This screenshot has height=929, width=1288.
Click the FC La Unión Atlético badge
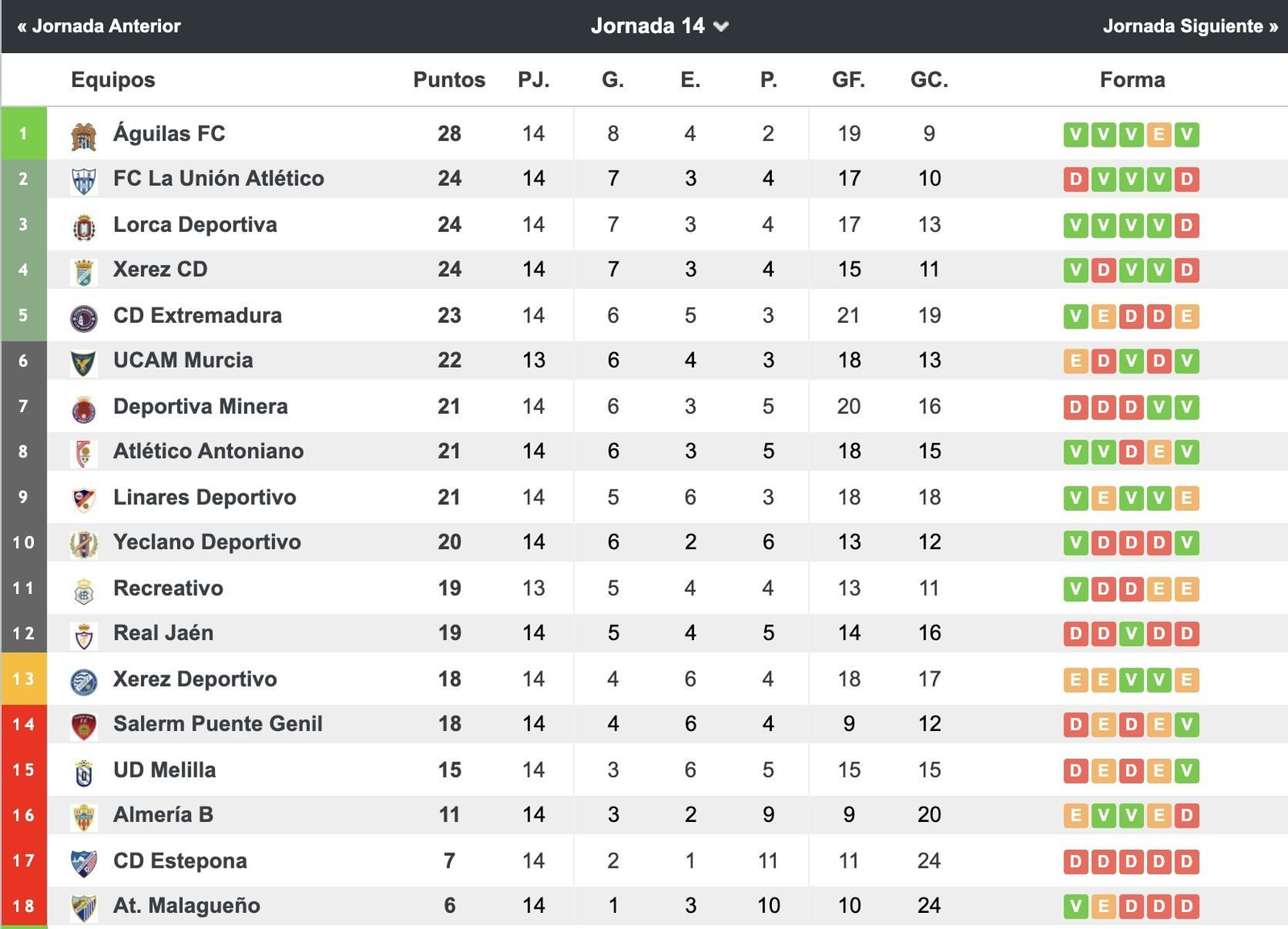85,179
